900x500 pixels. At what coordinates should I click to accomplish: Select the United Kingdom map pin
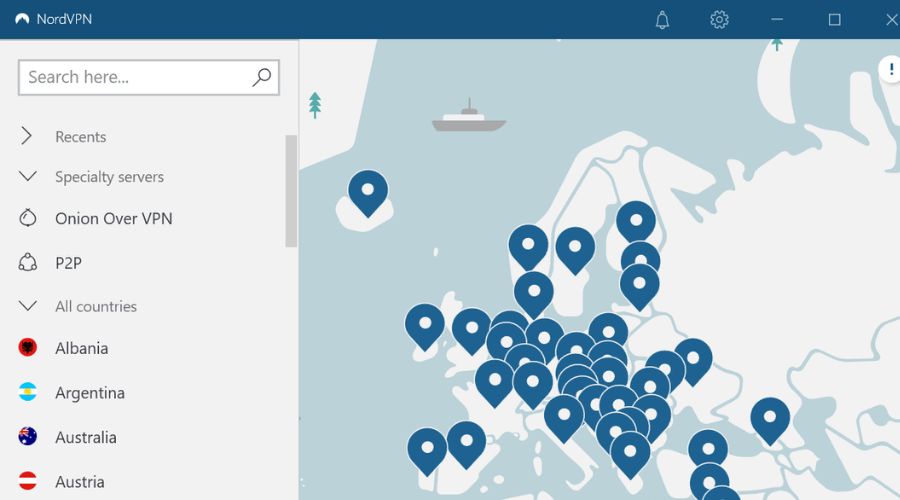[x=471, y=330]
